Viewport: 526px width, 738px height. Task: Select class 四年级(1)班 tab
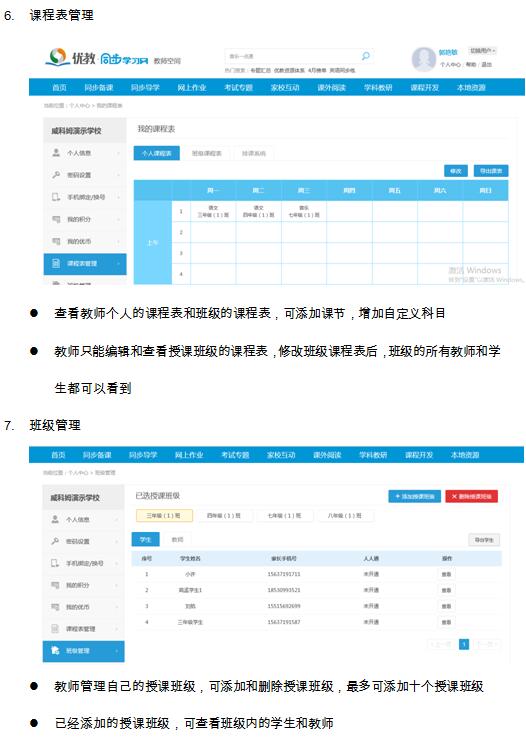click(x=224, y=515)
